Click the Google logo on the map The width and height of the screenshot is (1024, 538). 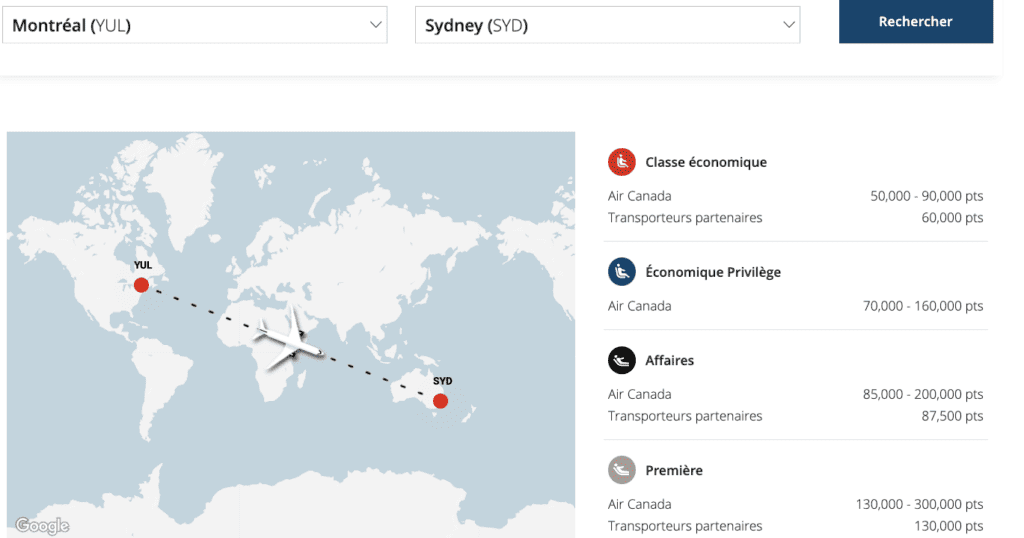tap(42, 525)
